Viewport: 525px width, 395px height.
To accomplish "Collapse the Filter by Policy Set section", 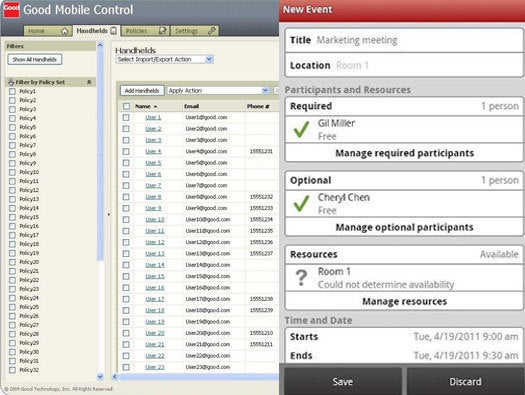I will point(89,82).
